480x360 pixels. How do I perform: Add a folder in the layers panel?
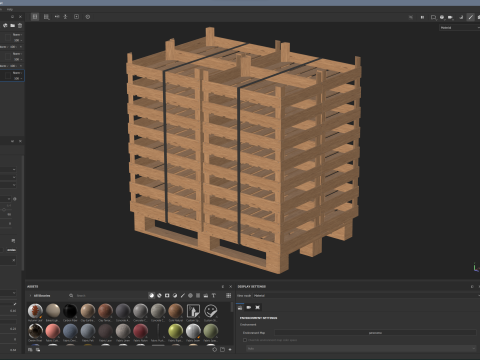[13, 25]
